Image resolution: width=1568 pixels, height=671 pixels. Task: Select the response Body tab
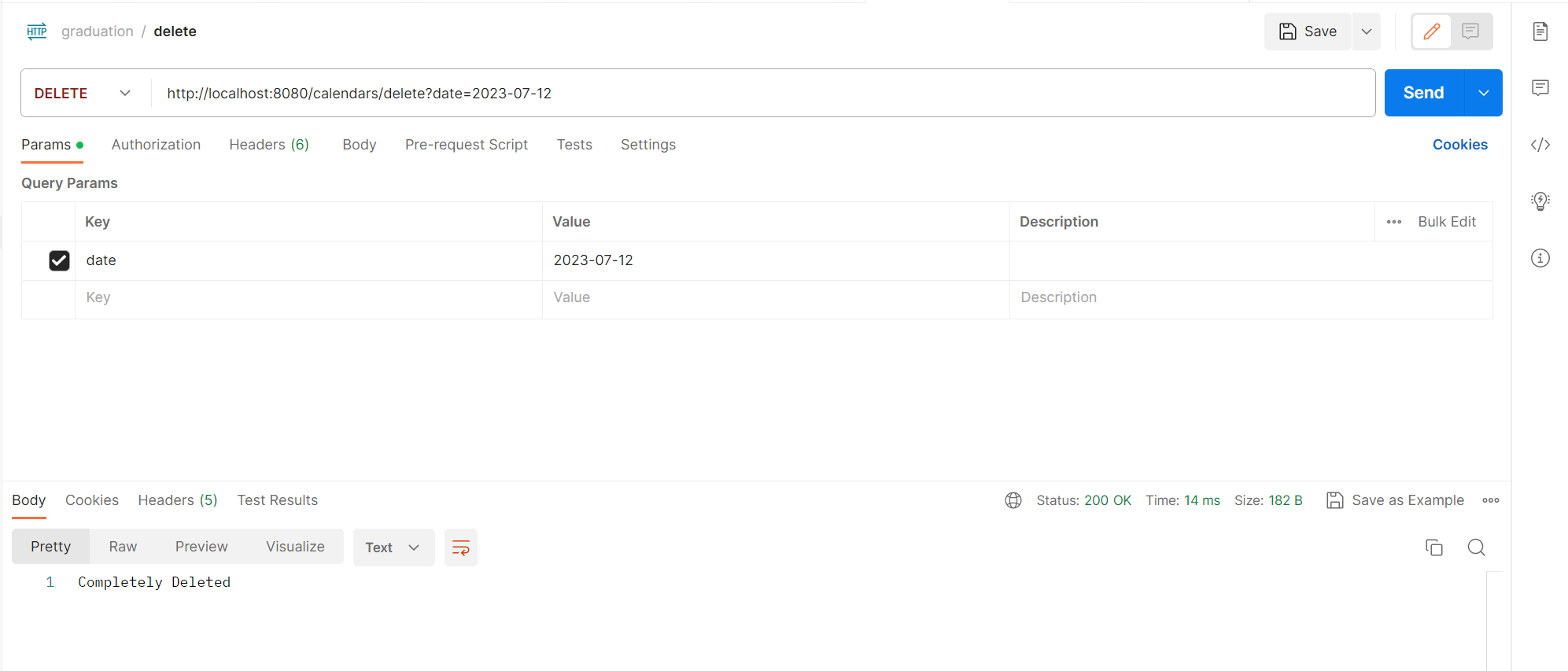[x=29, y=500]
